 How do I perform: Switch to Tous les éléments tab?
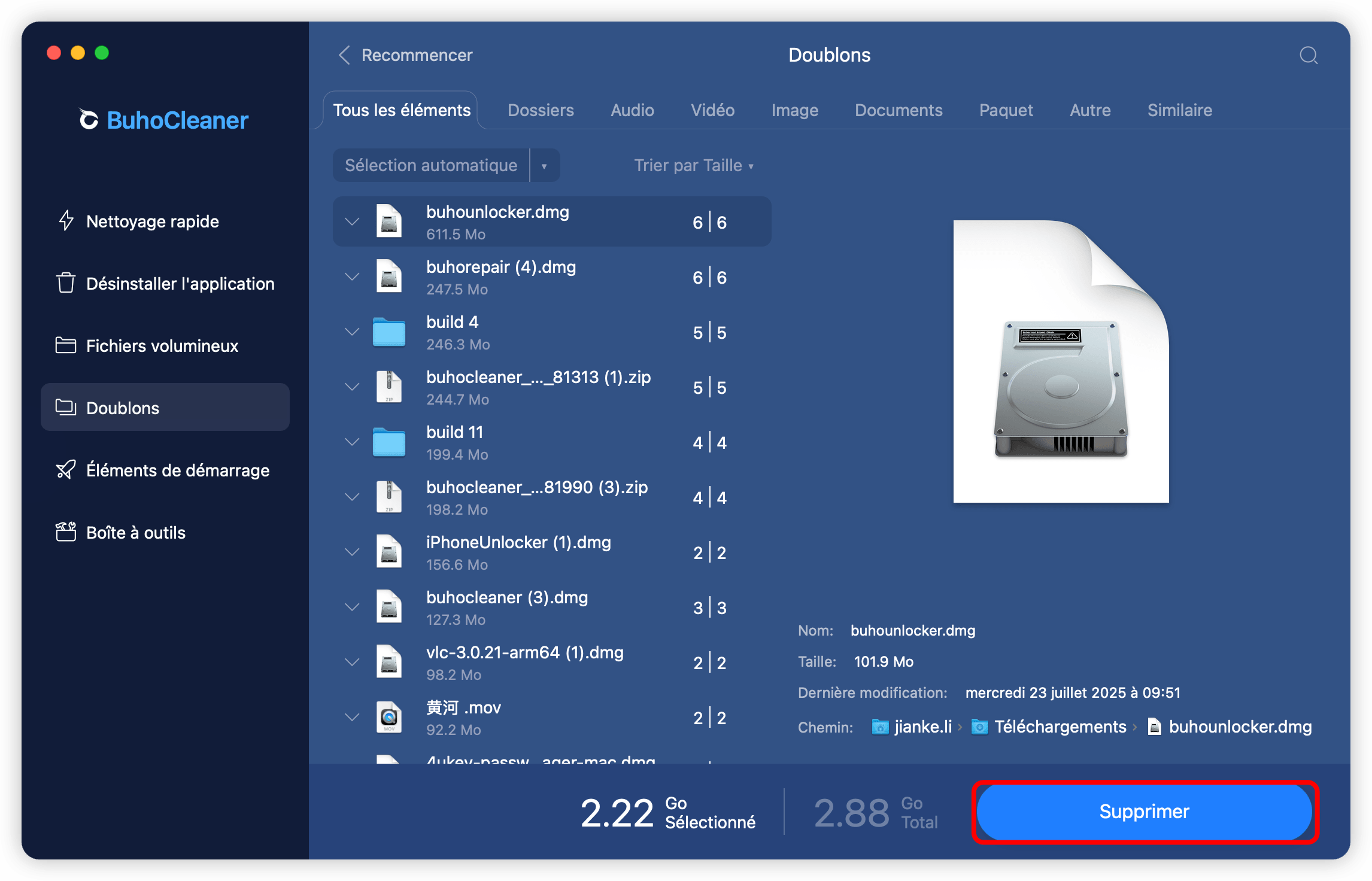(401, 110)
